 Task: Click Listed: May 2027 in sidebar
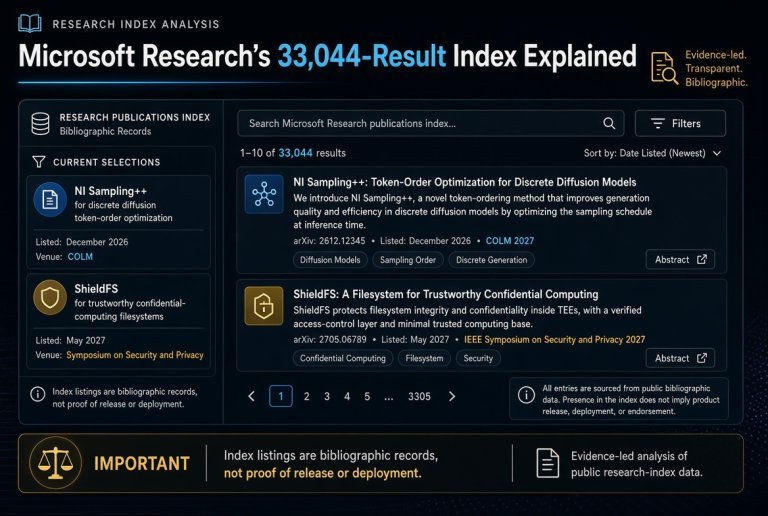pos(70,340)
